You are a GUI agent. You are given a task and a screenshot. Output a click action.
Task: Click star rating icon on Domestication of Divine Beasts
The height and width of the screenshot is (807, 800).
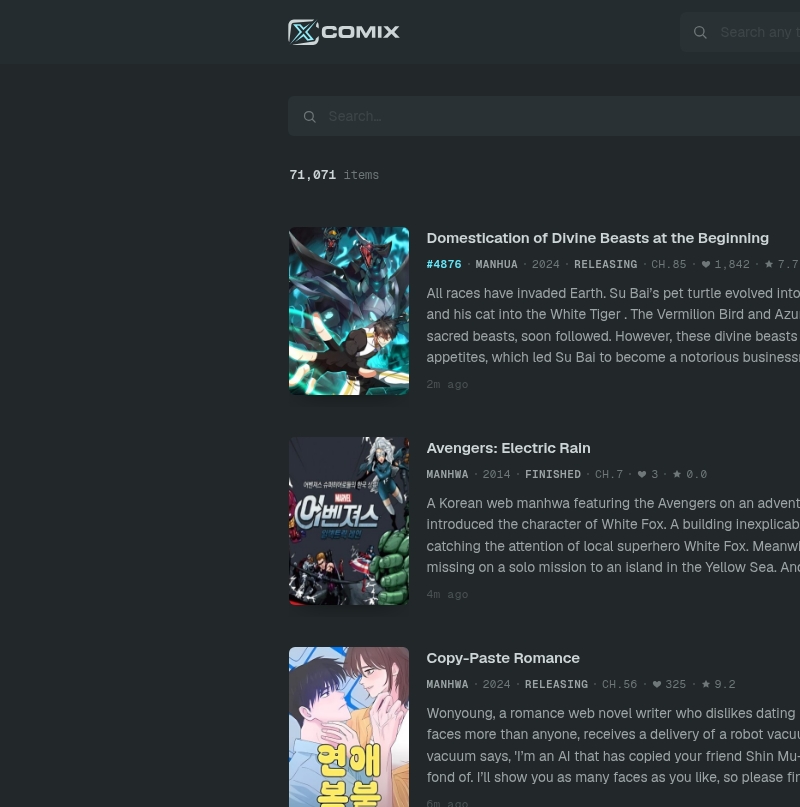pos(769,264)
